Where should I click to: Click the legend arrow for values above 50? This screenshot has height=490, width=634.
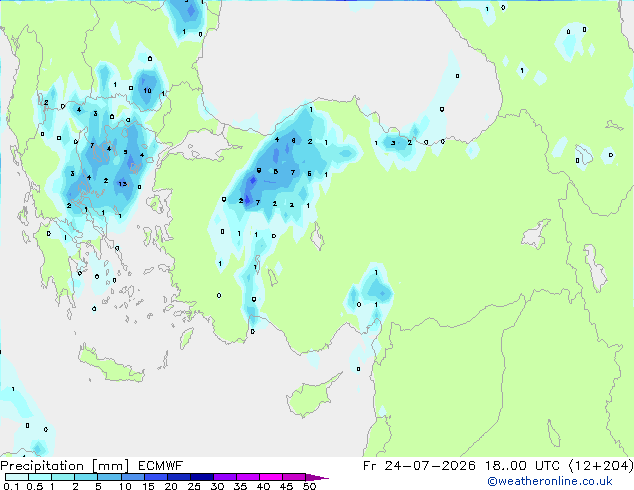(x=317, y=477)
